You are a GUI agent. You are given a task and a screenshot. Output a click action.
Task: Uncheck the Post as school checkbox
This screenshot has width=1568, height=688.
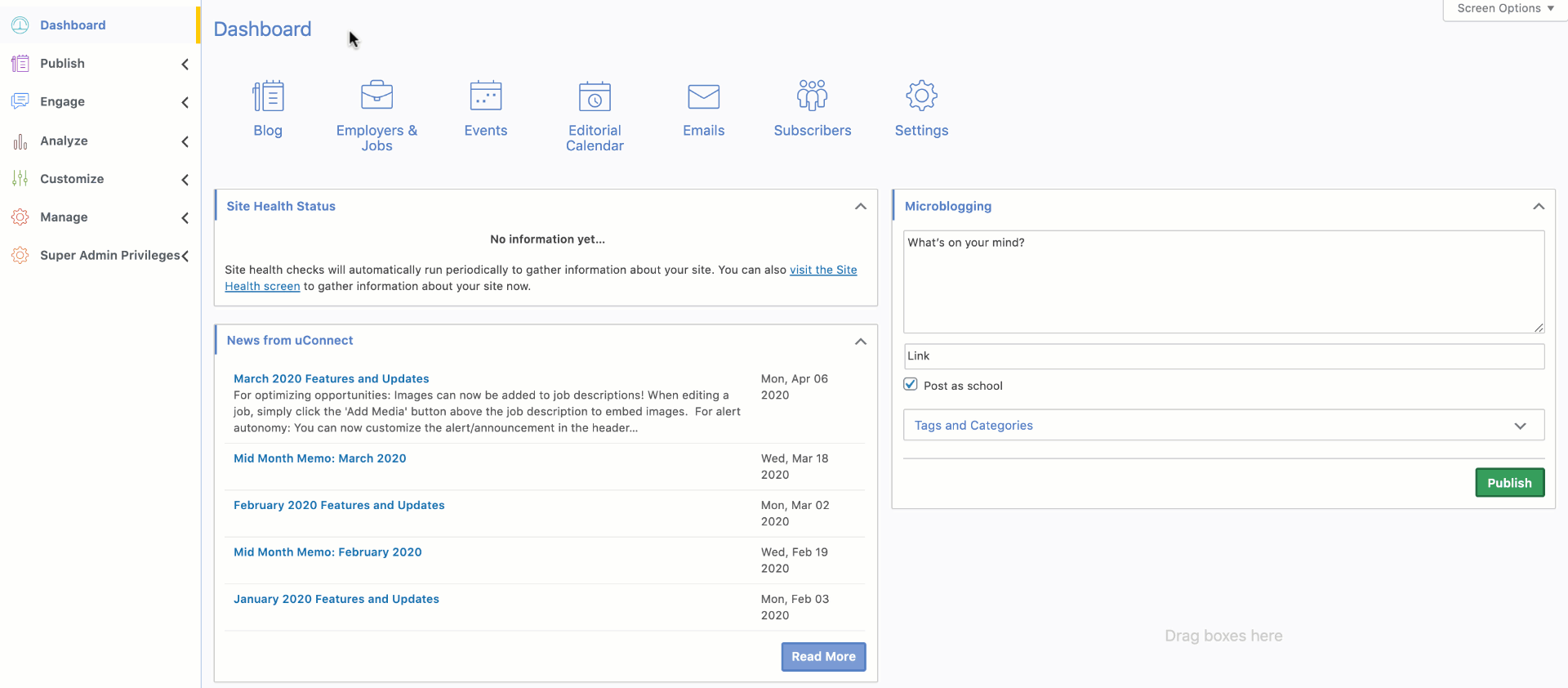911,385
